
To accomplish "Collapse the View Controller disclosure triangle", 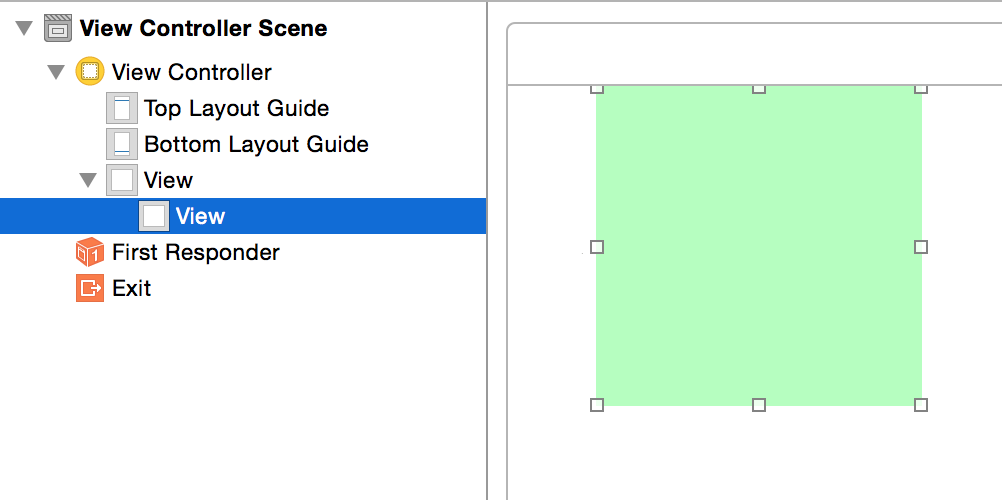I will (x=56, y=72).
